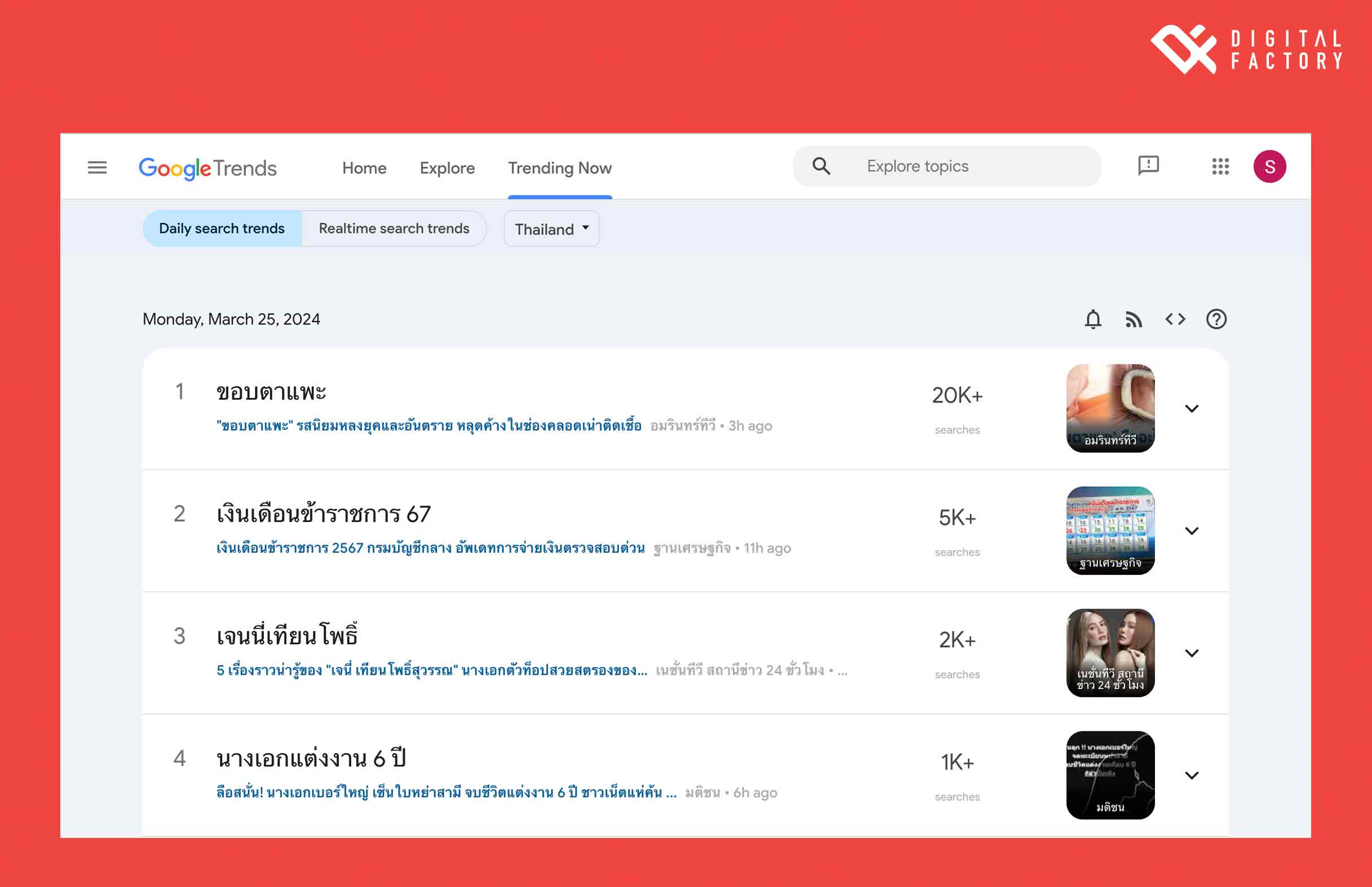
Task: Open the Google apps grid
Action: pyautogui.click(x=1220, y=166)
